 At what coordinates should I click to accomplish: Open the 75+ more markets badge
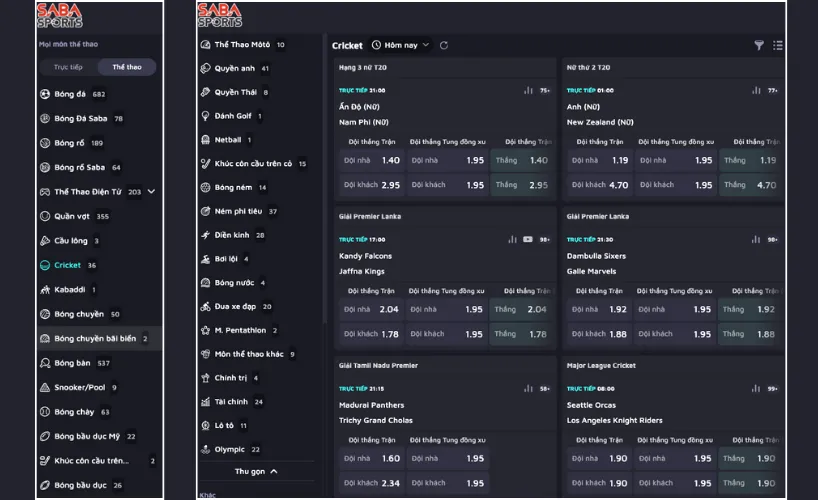coord(545,90)
